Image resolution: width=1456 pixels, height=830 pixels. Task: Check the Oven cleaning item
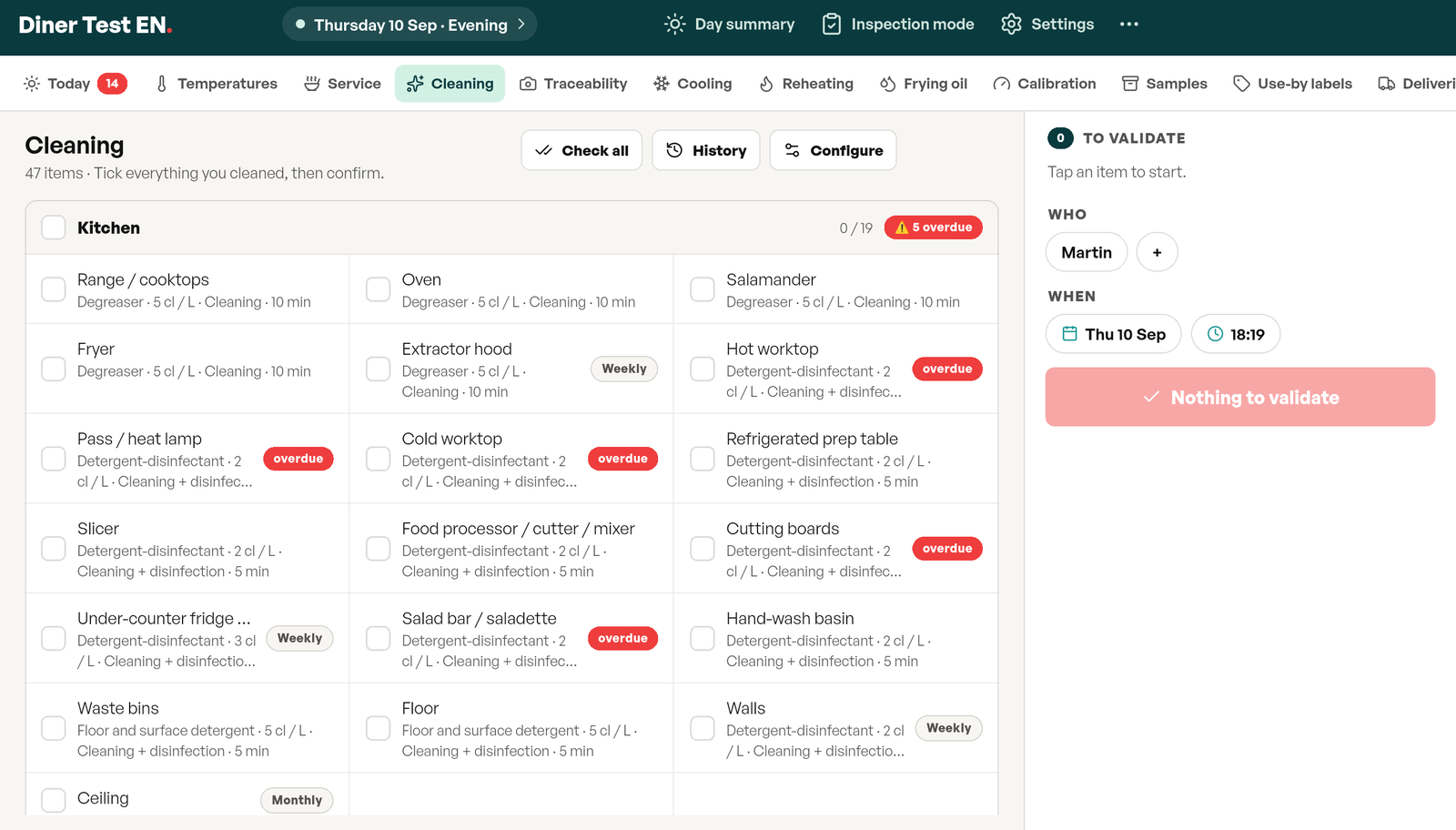click(x=379, y=289)
